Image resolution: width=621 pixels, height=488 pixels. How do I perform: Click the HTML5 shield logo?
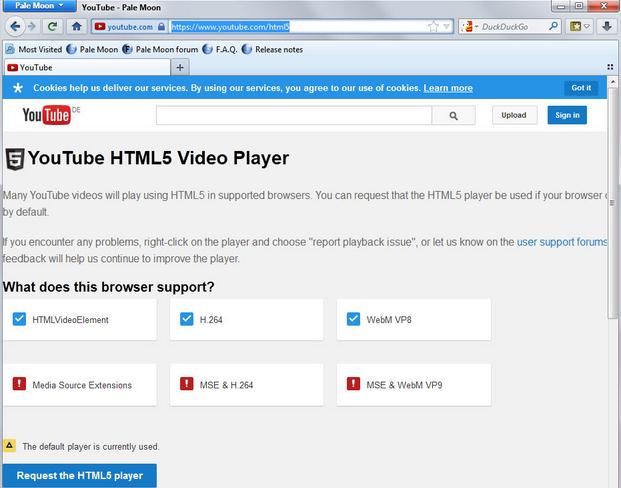click(x=15, y=159)
